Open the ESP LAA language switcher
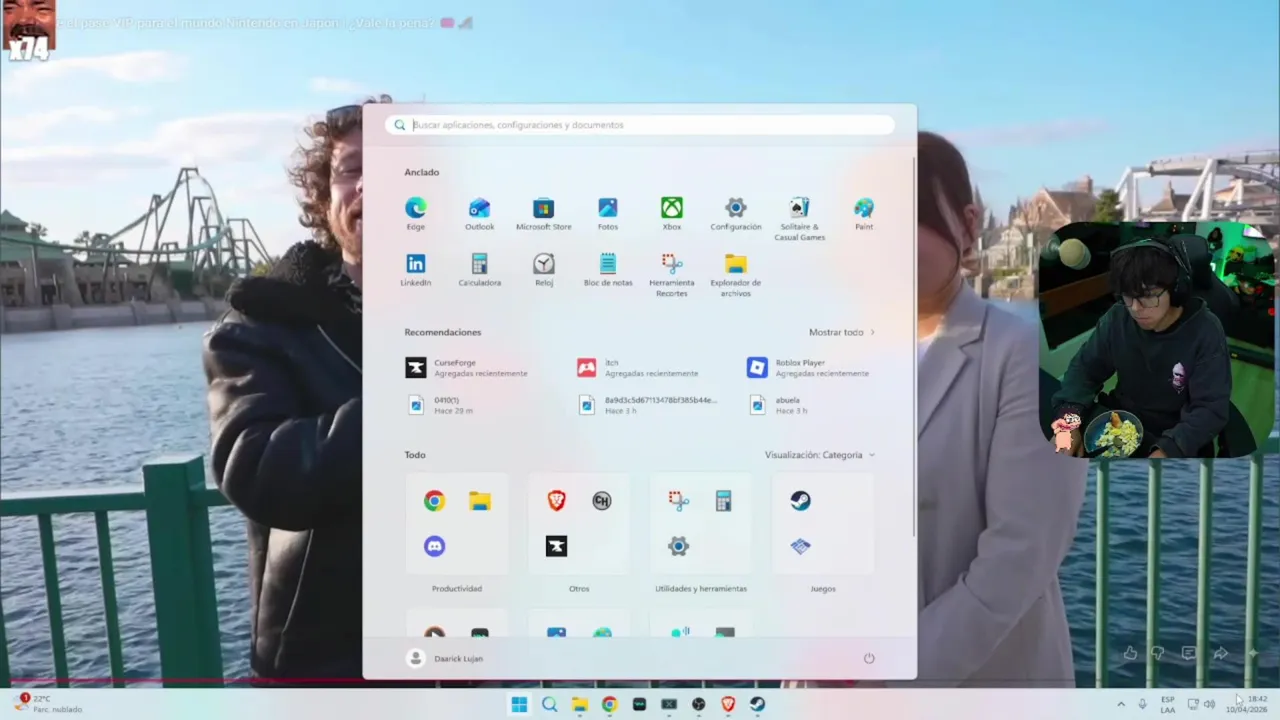The width and height of the screenshot is (1280, 720). point(1168,704)
